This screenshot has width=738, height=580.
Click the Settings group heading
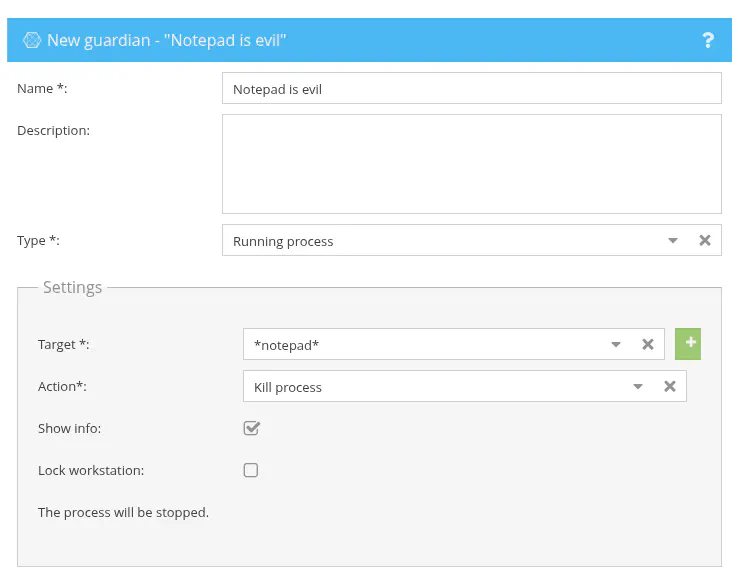pyautogui.click(x=72, y=287)
